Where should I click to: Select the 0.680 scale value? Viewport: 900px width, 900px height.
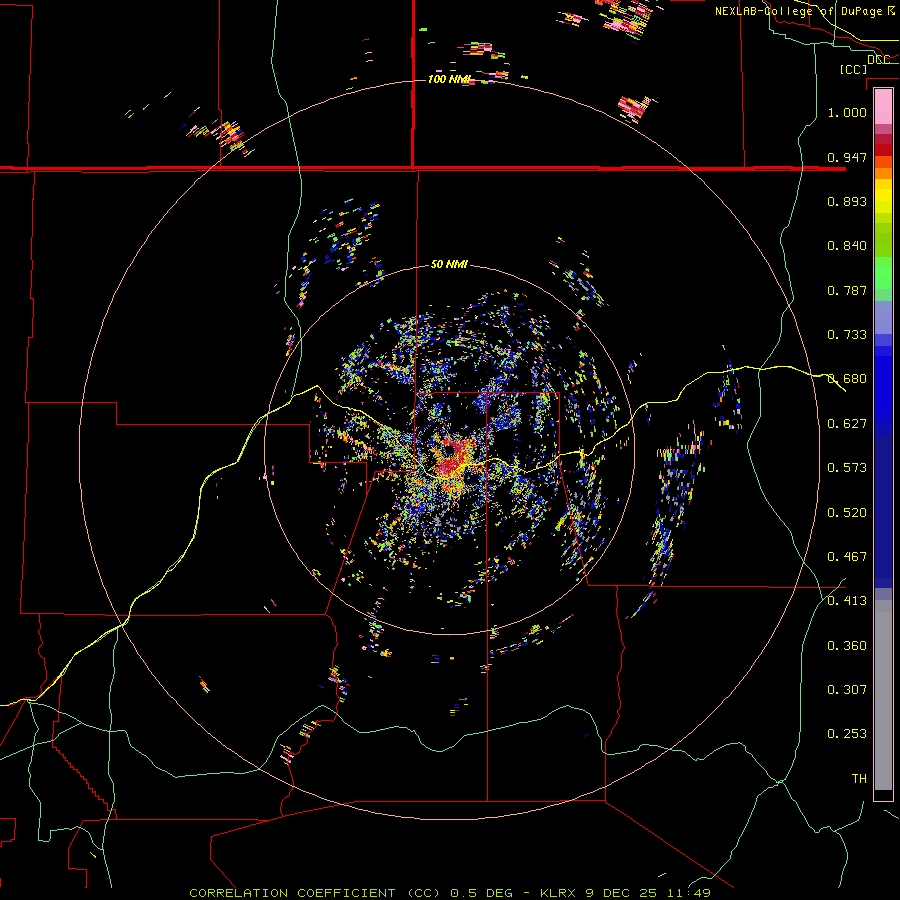click(847, 379)
